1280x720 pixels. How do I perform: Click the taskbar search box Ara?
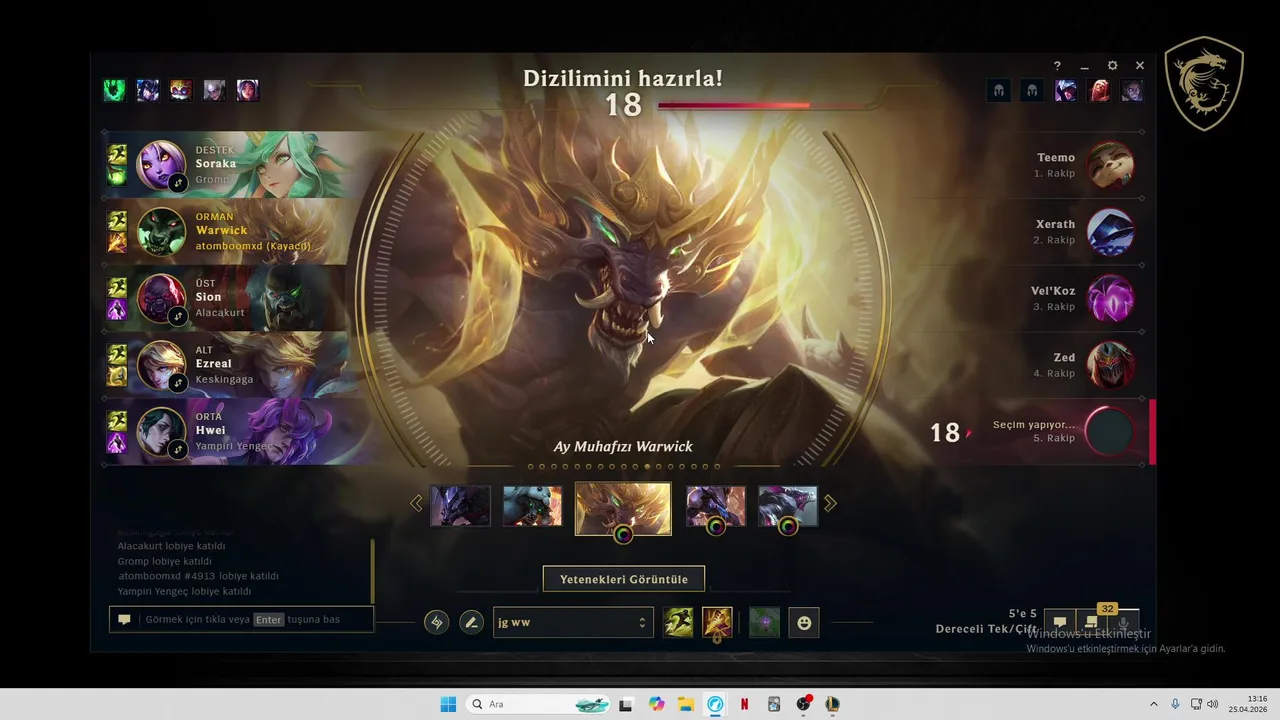[x=540, y=704]
